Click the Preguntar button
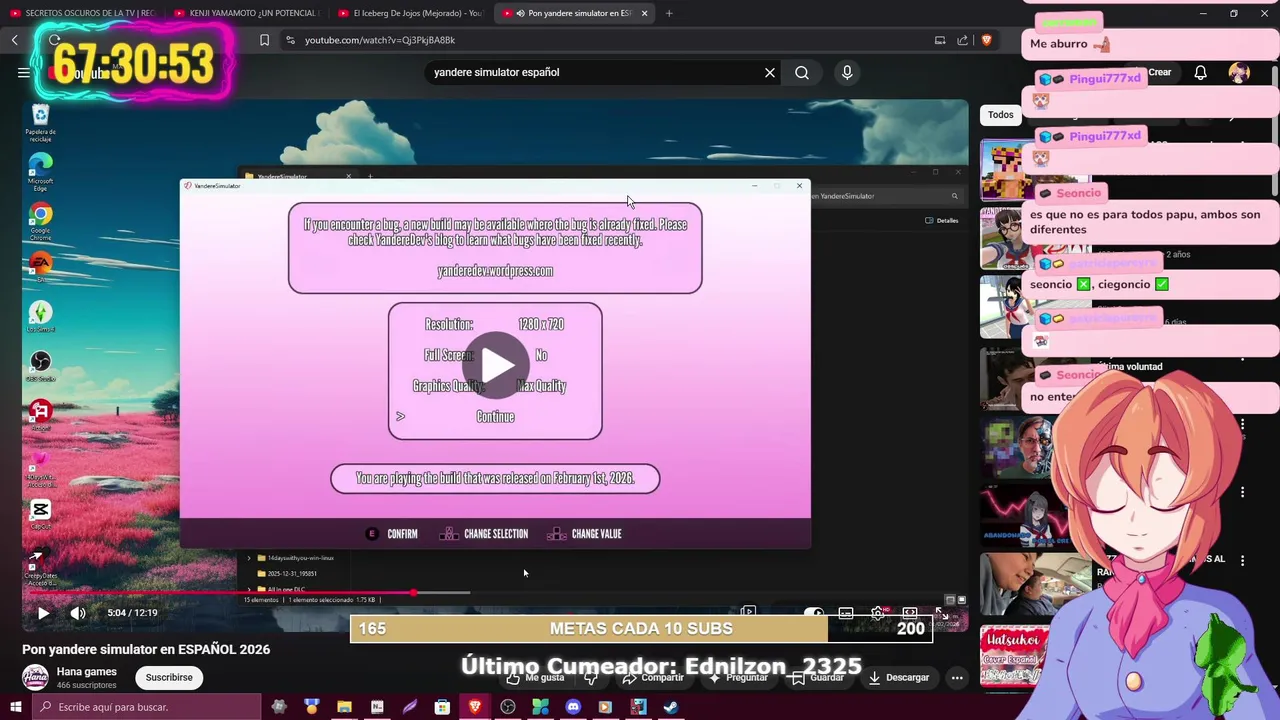 tap(737, 677)
